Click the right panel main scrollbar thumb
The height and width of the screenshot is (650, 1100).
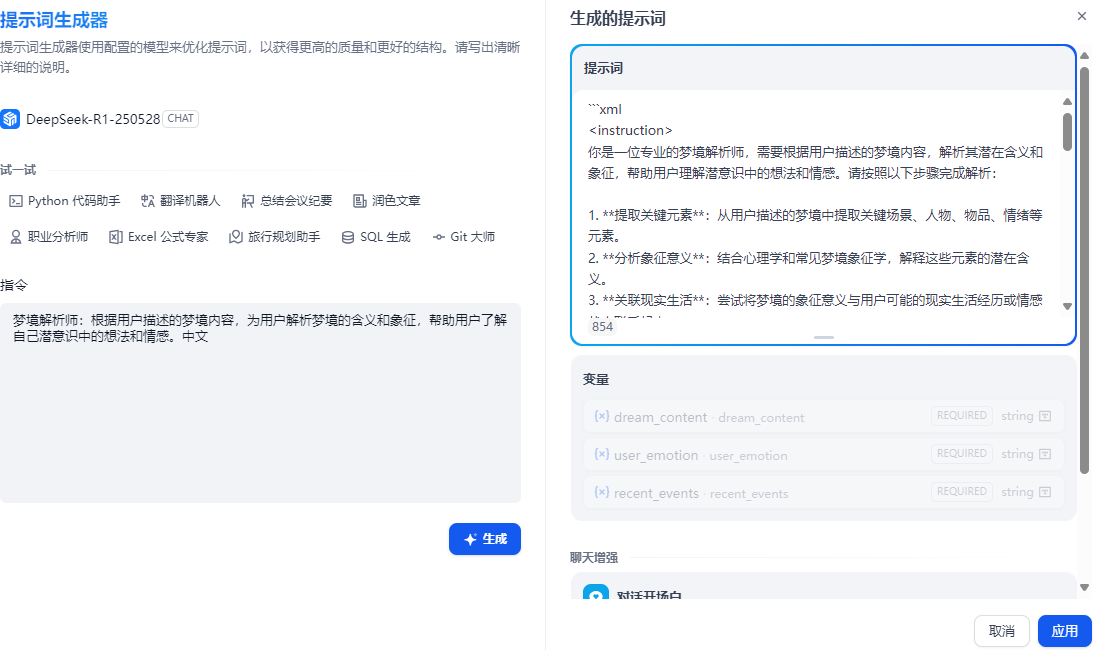[1085, 270]
